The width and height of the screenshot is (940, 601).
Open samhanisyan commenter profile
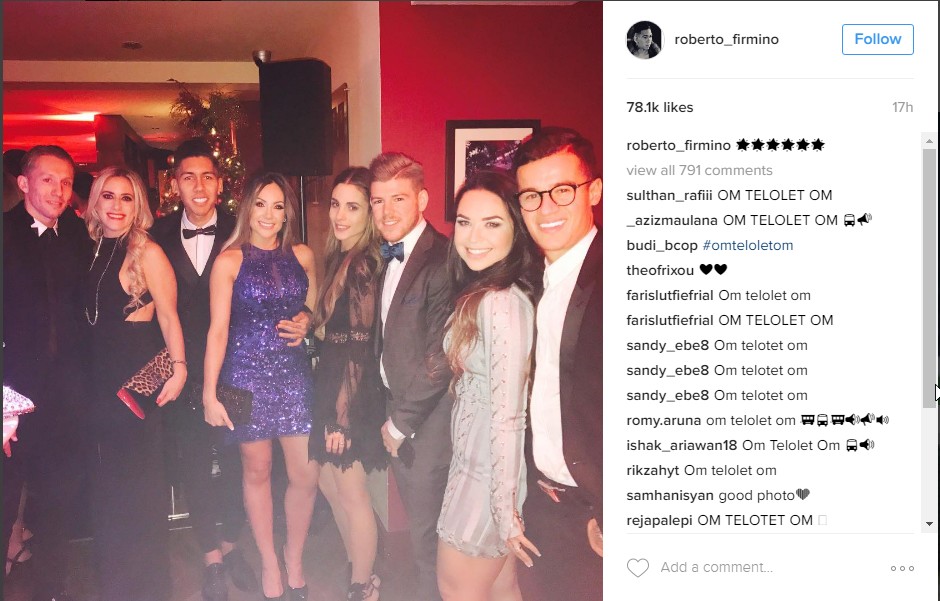[670, 496]
